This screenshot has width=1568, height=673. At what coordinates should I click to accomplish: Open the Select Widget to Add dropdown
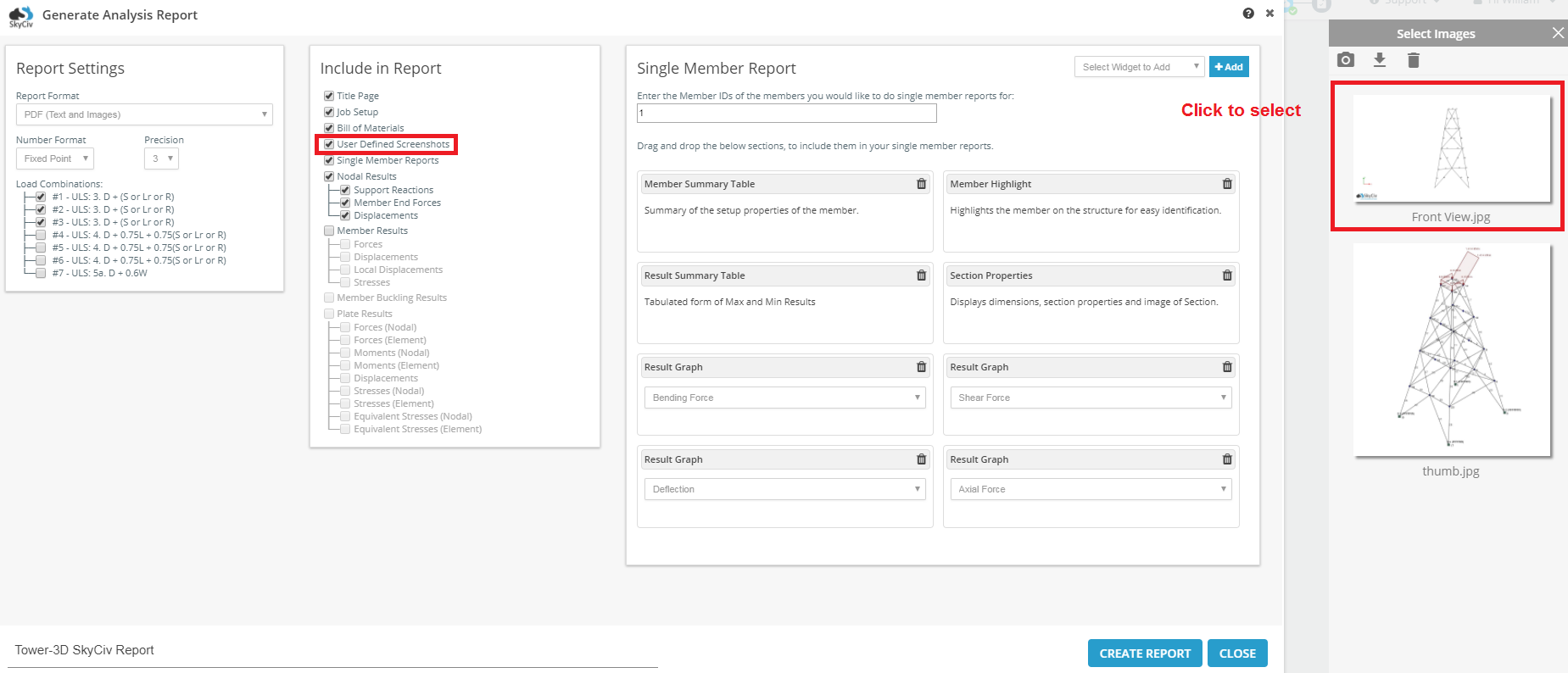[1139, 67]
